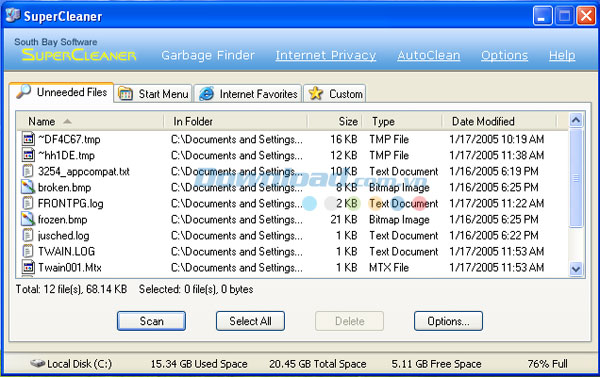Select the FRONTPG.log text file icon

pos(28,203)
